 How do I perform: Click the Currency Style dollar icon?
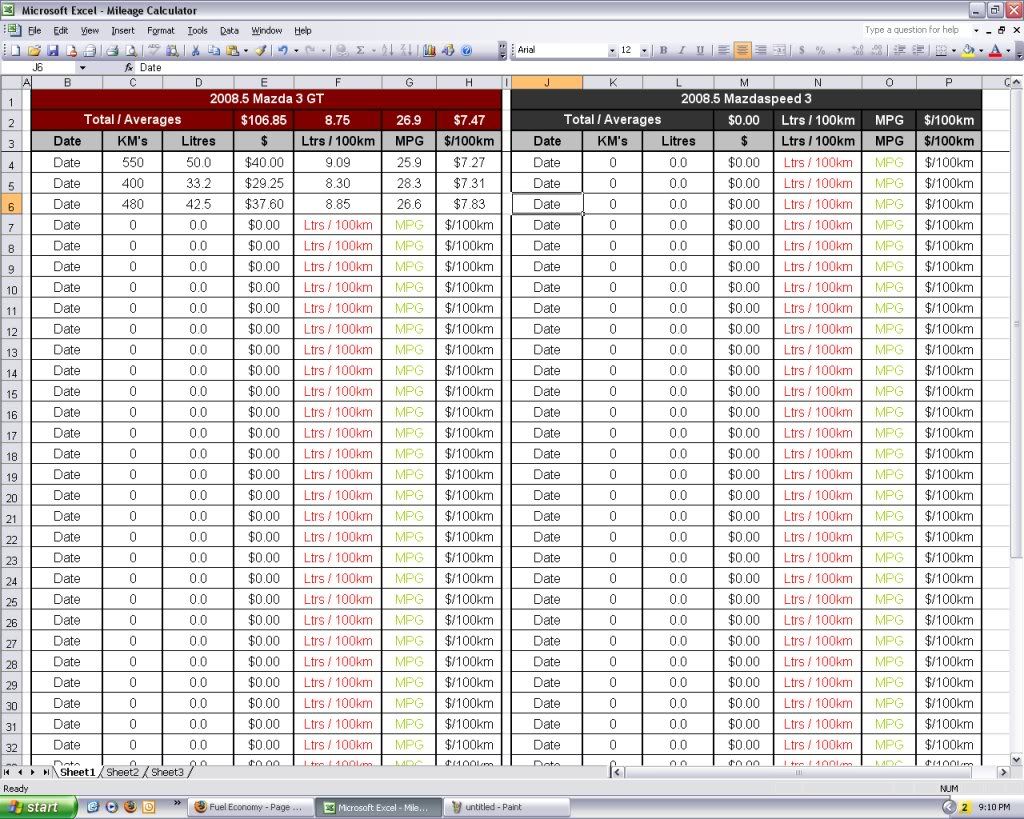[x=801, y=50]
